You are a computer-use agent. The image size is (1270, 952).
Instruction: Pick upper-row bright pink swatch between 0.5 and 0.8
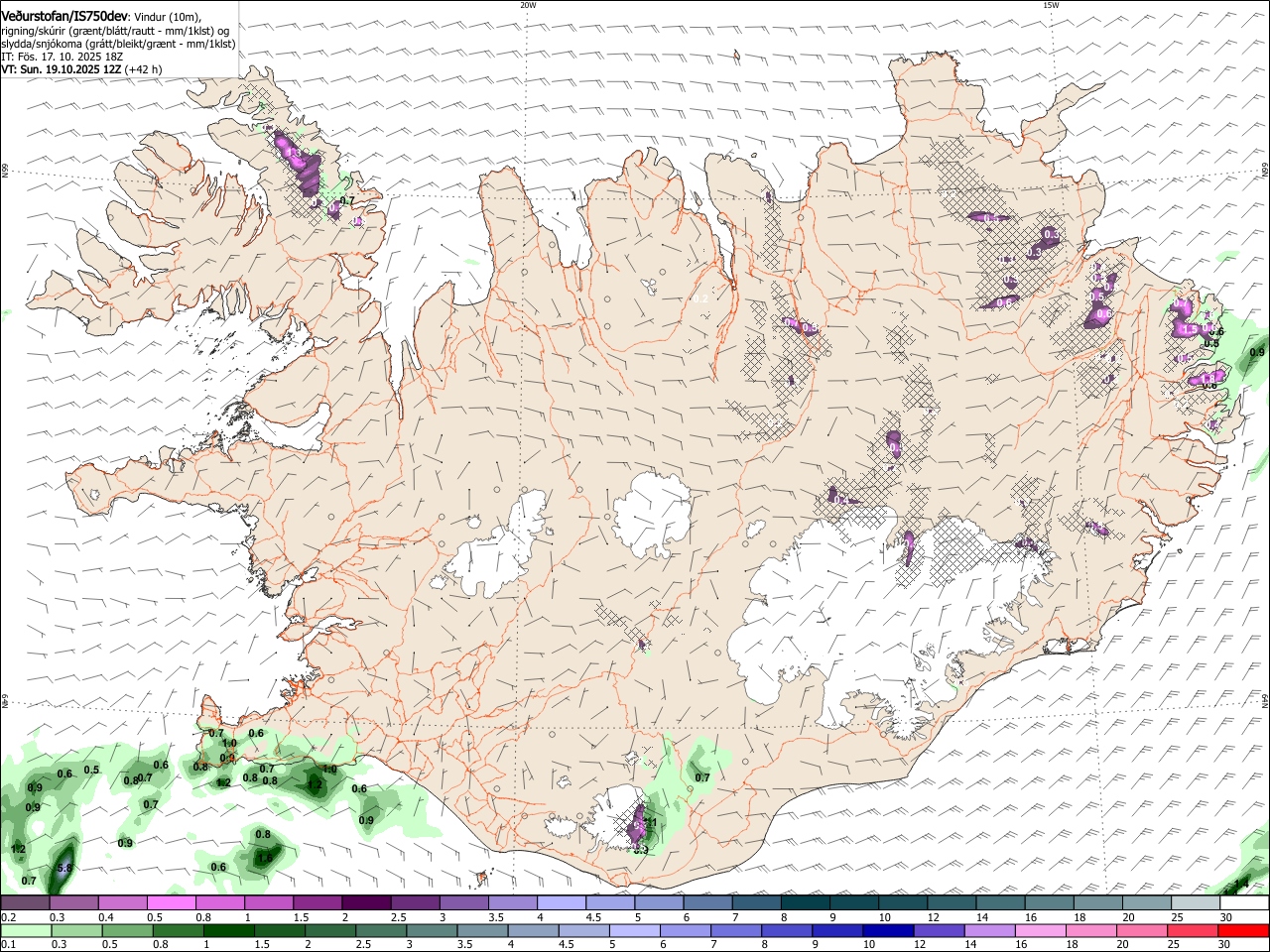[x=172, y=902]
